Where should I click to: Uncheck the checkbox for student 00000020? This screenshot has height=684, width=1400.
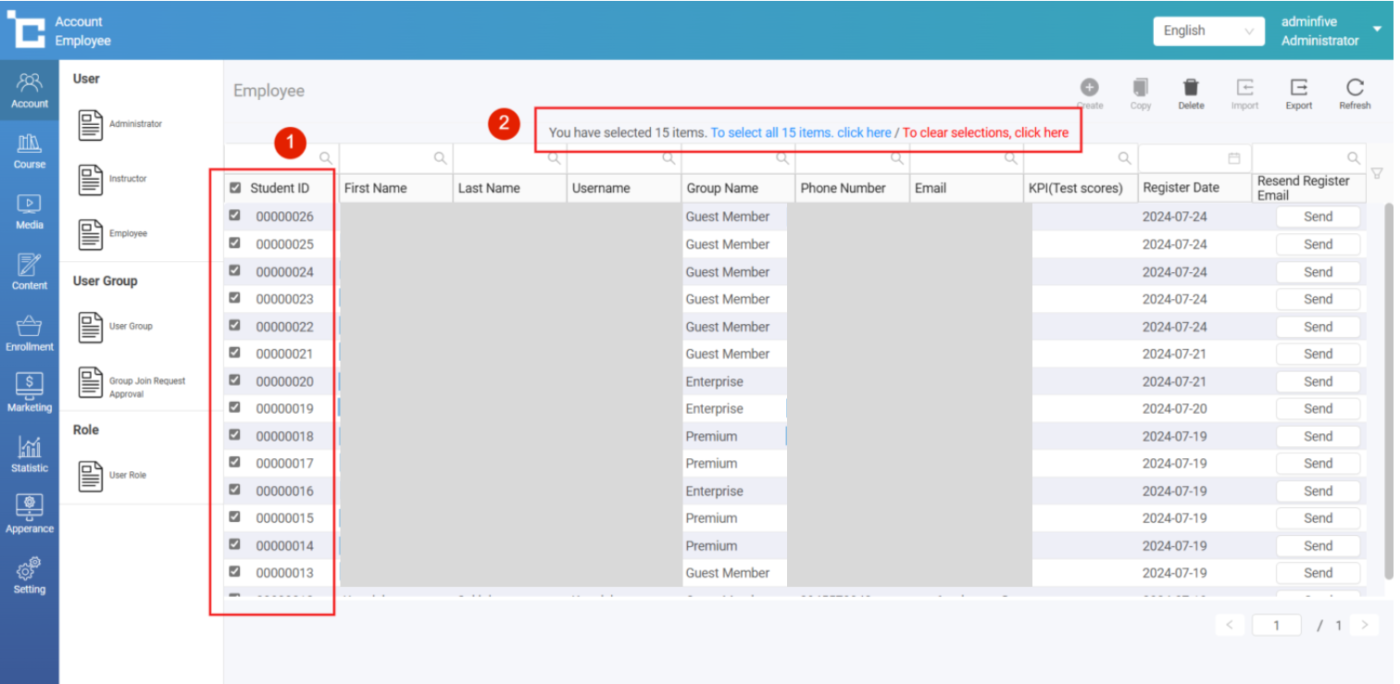click(235, 380)
